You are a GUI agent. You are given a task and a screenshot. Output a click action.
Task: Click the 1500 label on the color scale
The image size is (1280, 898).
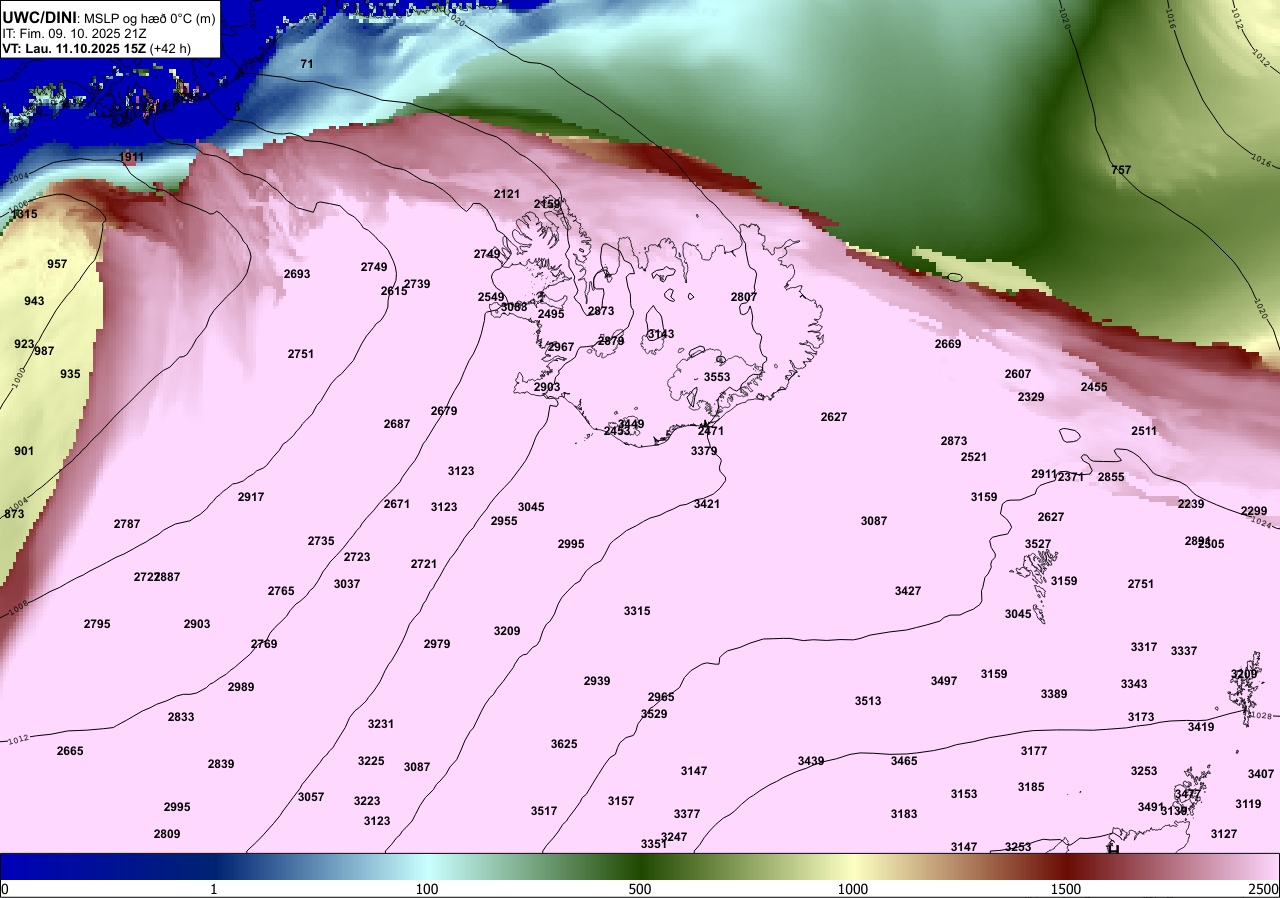(1066, 889)
